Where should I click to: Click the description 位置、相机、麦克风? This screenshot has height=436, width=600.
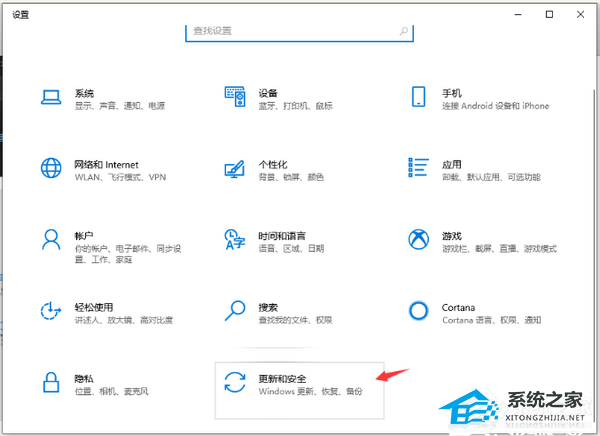[111, 392]
